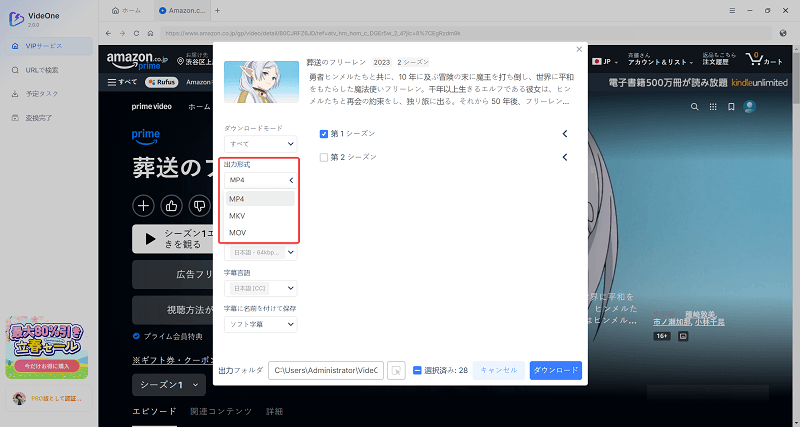
Task: Click the kindleunlimited banner
Action: (x=698, y=83)
